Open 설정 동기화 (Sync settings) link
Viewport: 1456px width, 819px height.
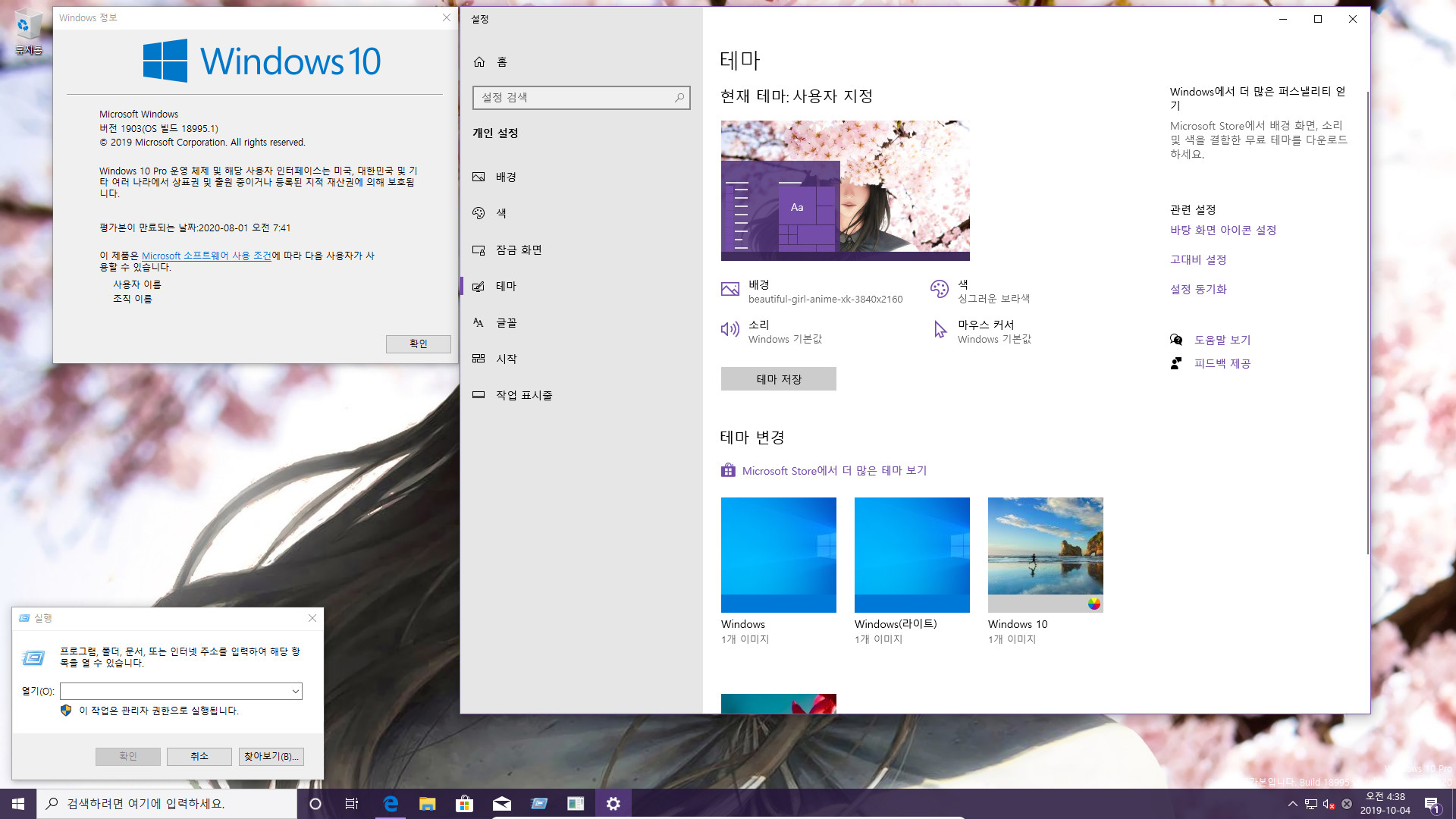pyautogui.click(x=1198, y=290)
